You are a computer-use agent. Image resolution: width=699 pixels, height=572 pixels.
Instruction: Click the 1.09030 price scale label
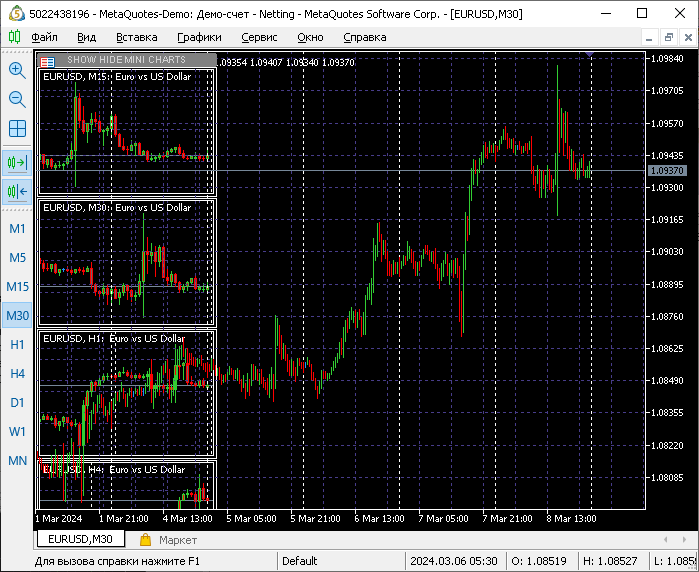[x=667, y=251]
